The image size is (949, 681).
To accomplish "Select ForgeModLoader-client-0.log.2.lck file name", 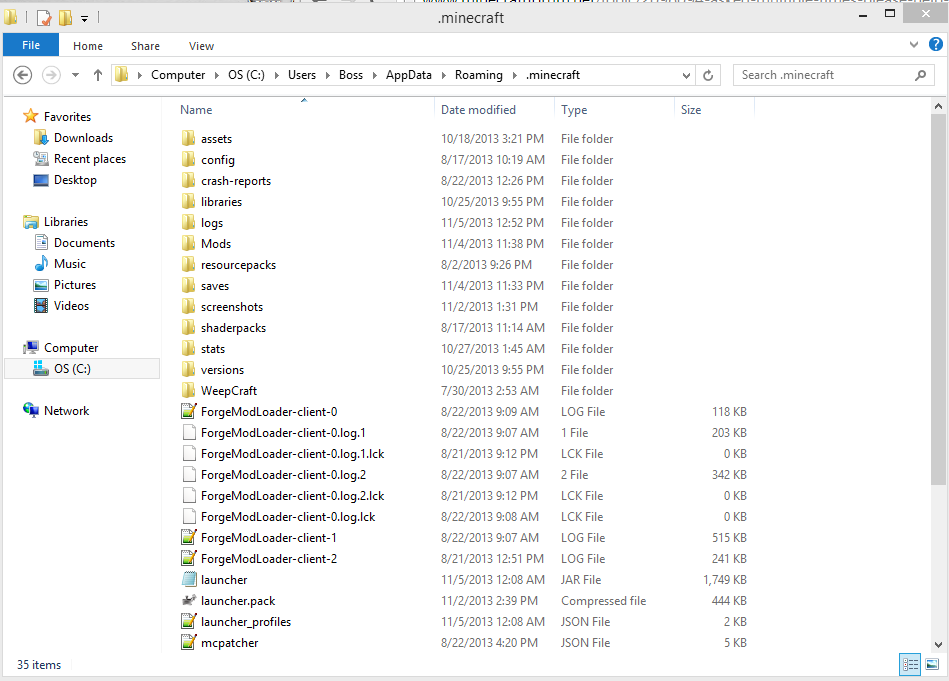I will click(292, 496).
